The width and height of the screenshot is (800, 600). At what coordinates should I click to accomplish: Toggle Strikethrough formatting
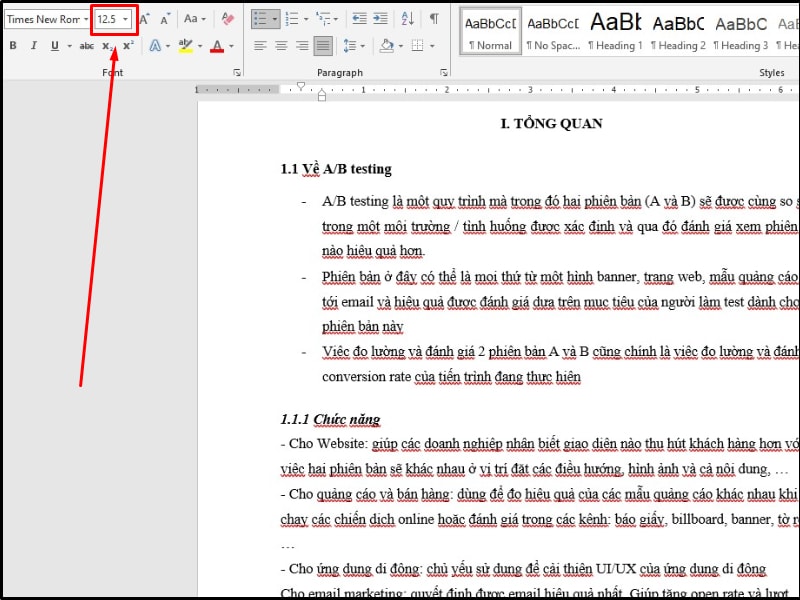pyautogui.click(x=86, y=46)
